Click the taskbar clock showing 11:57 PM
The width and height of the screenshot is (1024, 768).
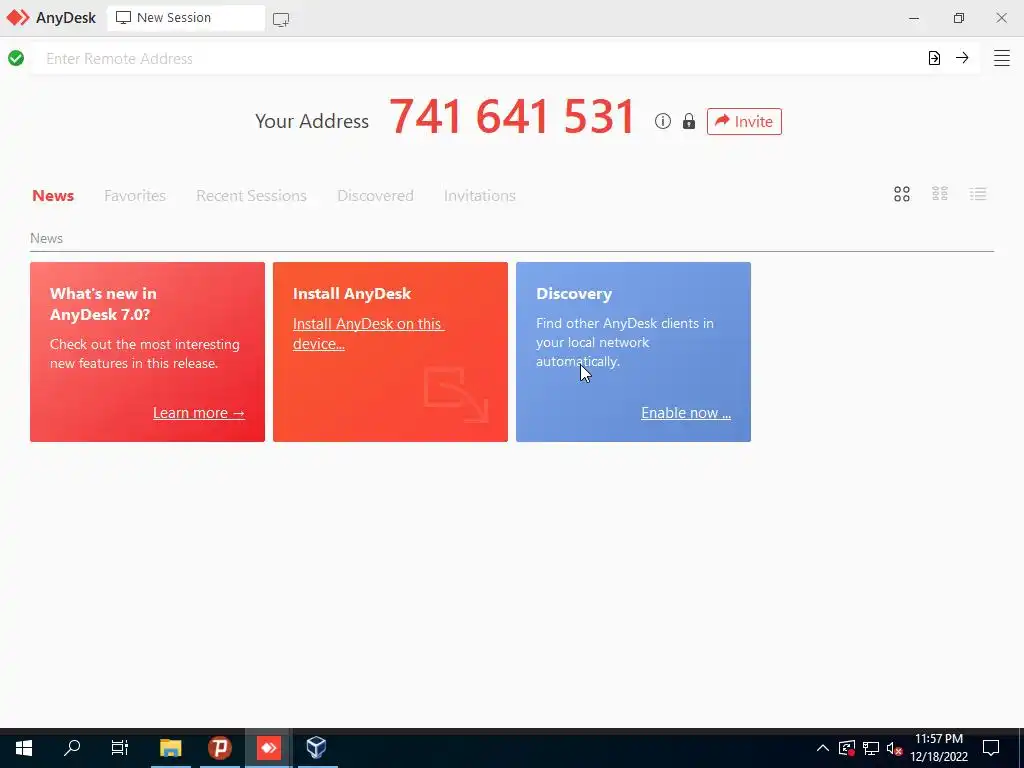tap(938, 748)
